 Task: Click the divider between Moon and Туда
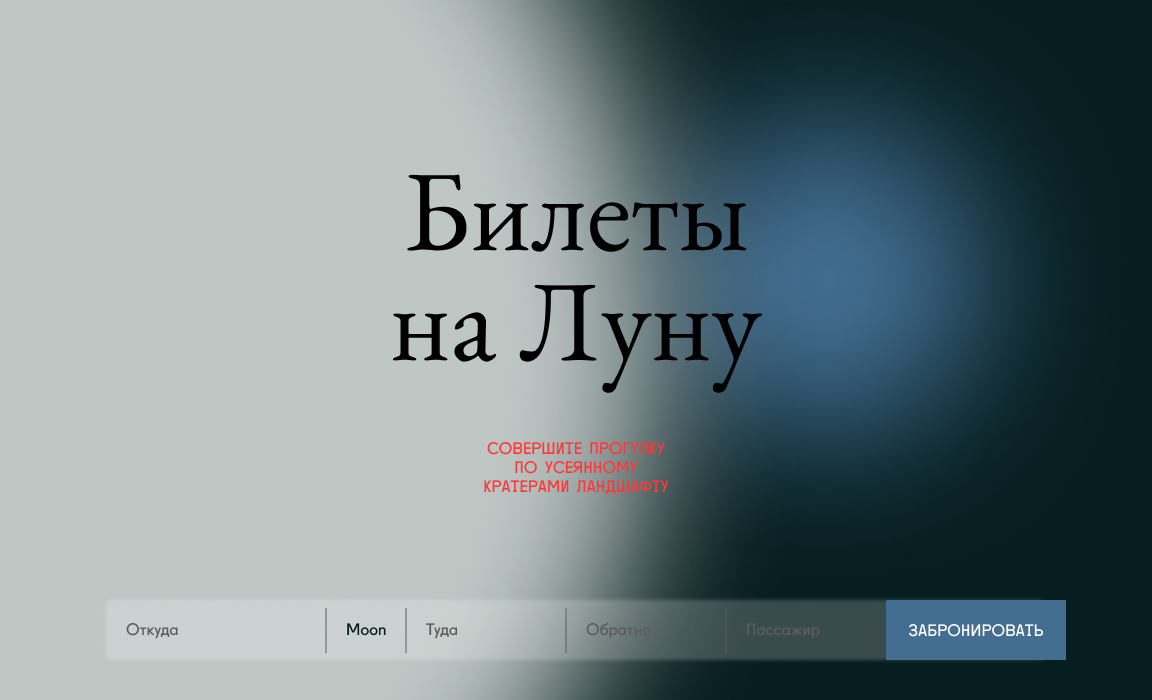[406, 630]
